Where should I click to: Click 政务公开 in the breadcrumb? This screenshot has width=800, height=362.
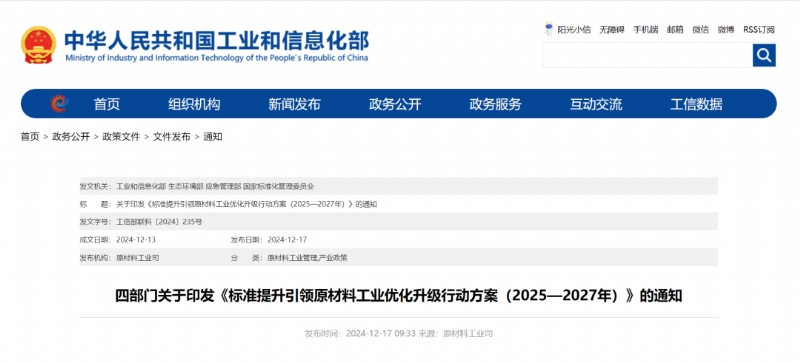[71, 137]
